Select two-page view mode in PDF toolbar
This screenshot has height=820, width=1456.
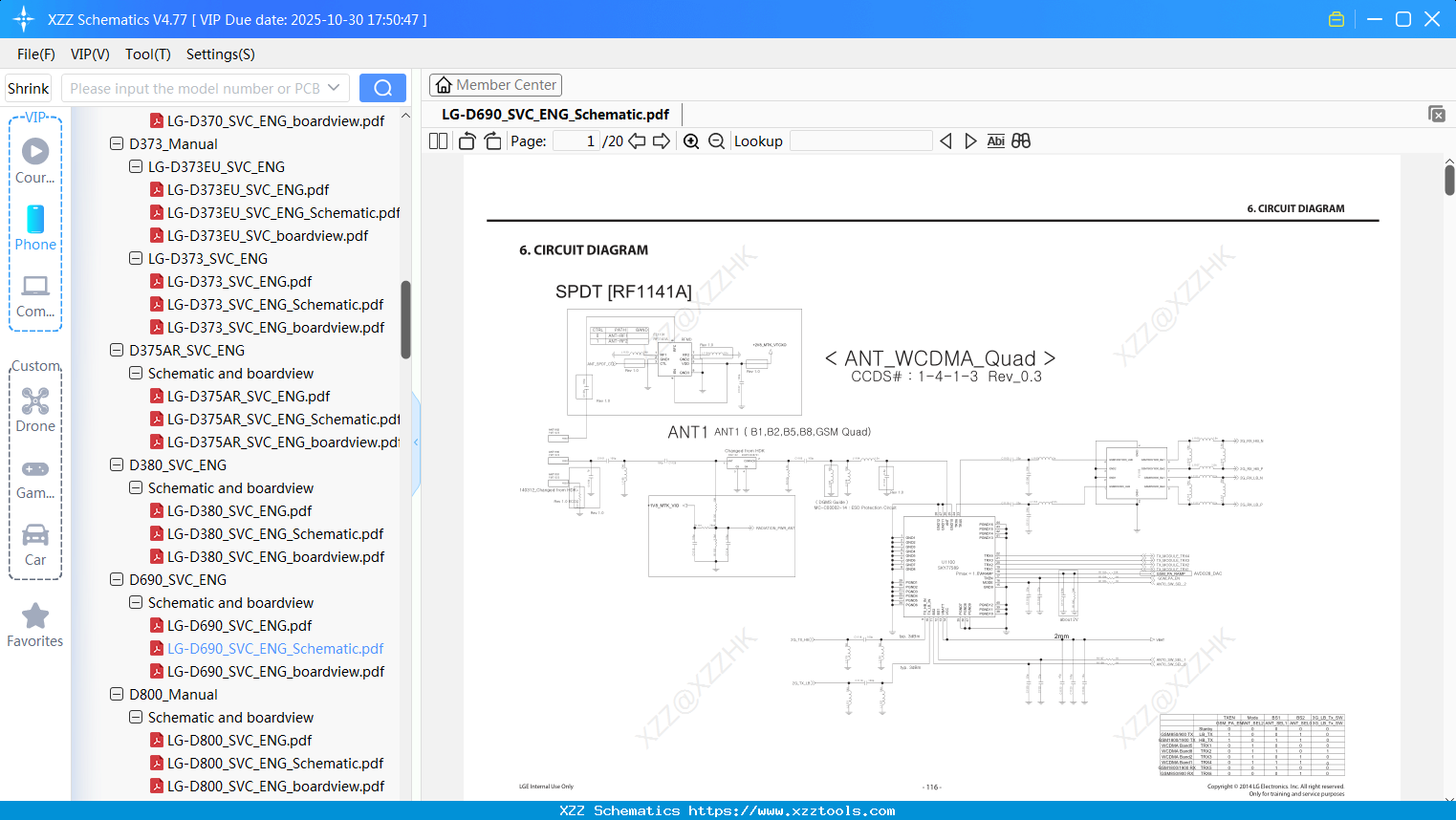click(x=437, y=140)
